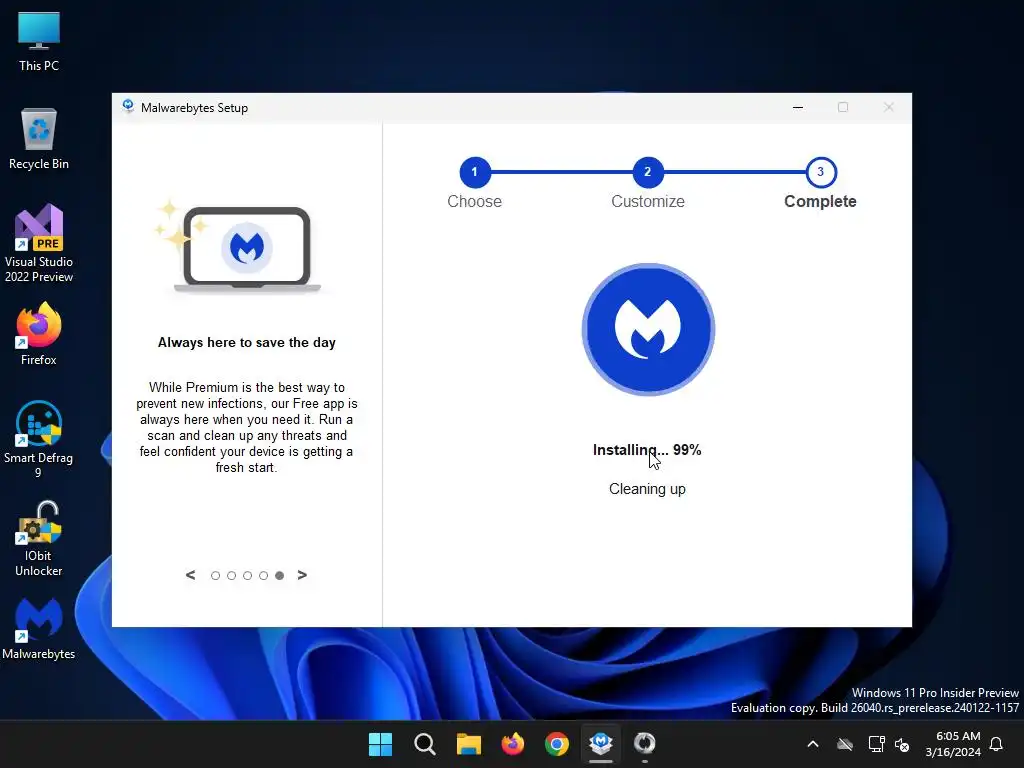This screenshot has height=768, width=1024.
Task: Go to next slide with right arrow
Action: click(x=302, y=575)
